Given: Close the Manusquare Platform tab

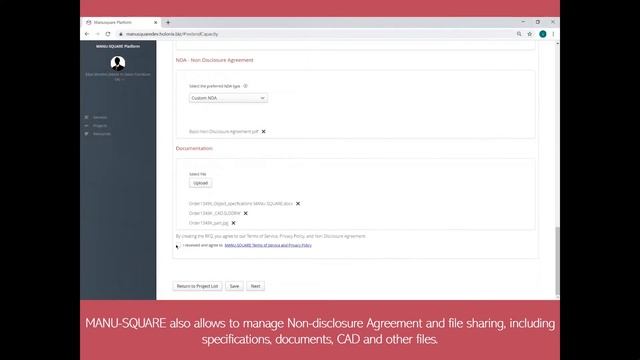Looking at the screenshot, I should (156, 22).
